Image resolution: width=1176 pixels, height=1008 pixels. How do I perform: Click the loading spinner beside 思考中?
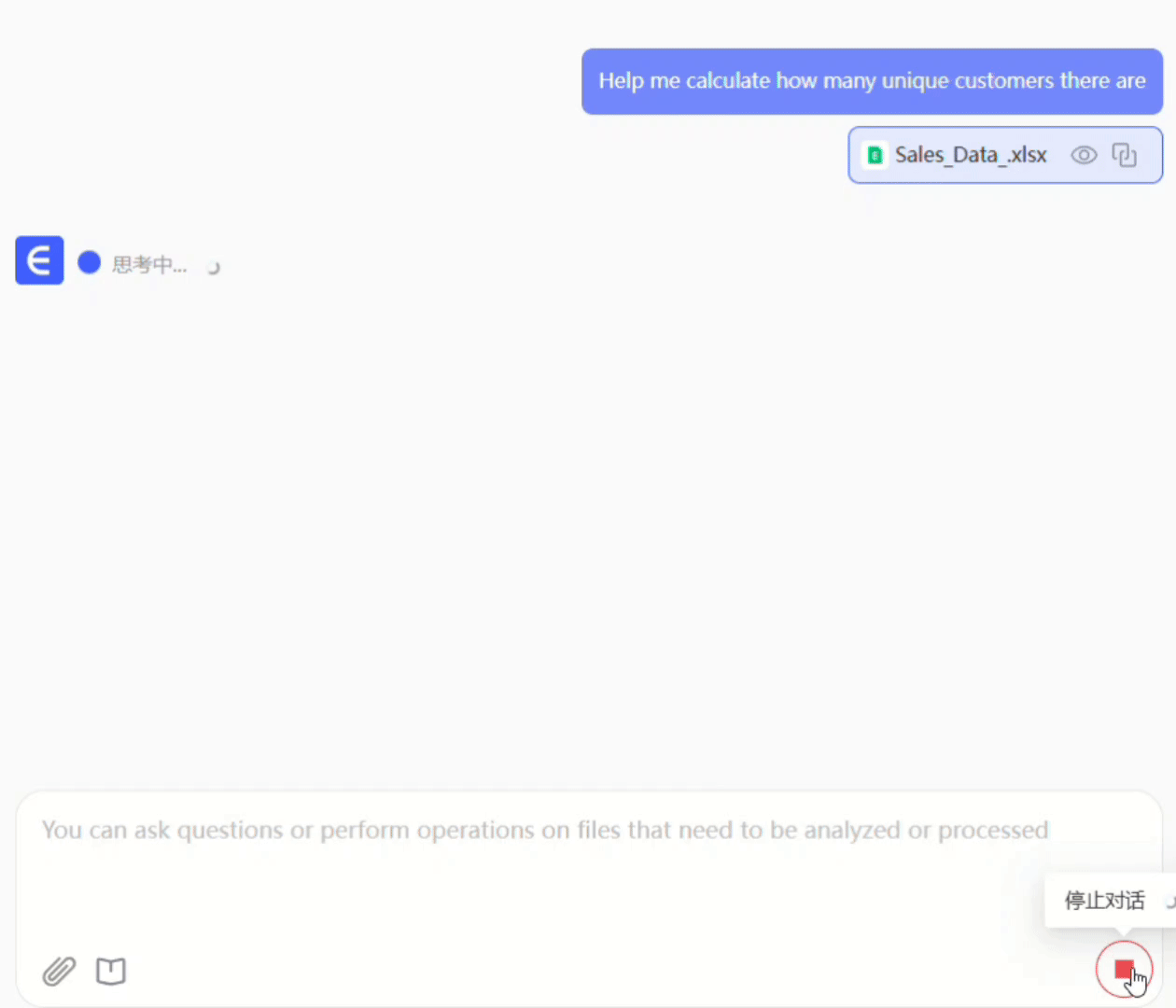pyautogui.click(x=214, y=267)
